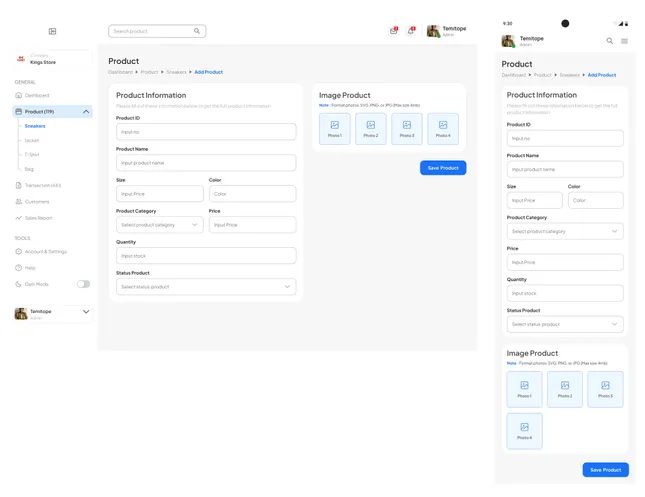Expand the Temitope profile menu in sidebar
The height and width of the screenshot is (497, 645).
pos(86,312)
